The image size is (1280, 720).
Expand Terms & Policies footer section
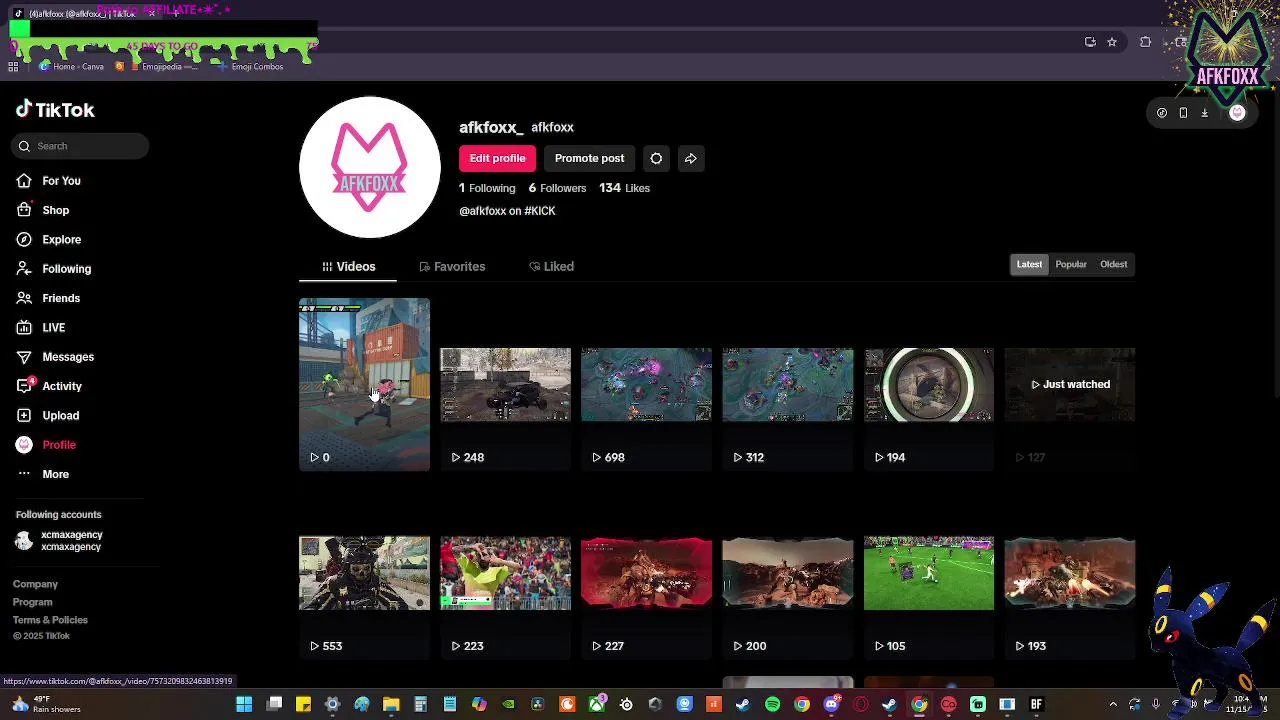(x=50, y=620)
